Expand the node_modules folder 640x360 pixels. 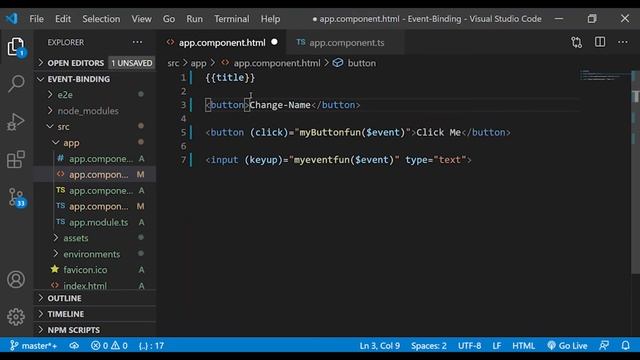[x=88, y=111]
